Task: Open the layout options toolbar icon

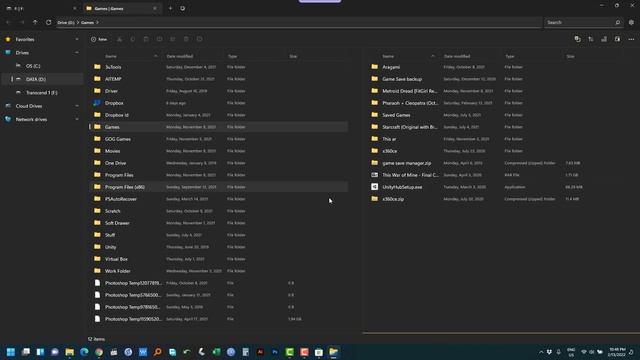Action: (x=604, y=39)
